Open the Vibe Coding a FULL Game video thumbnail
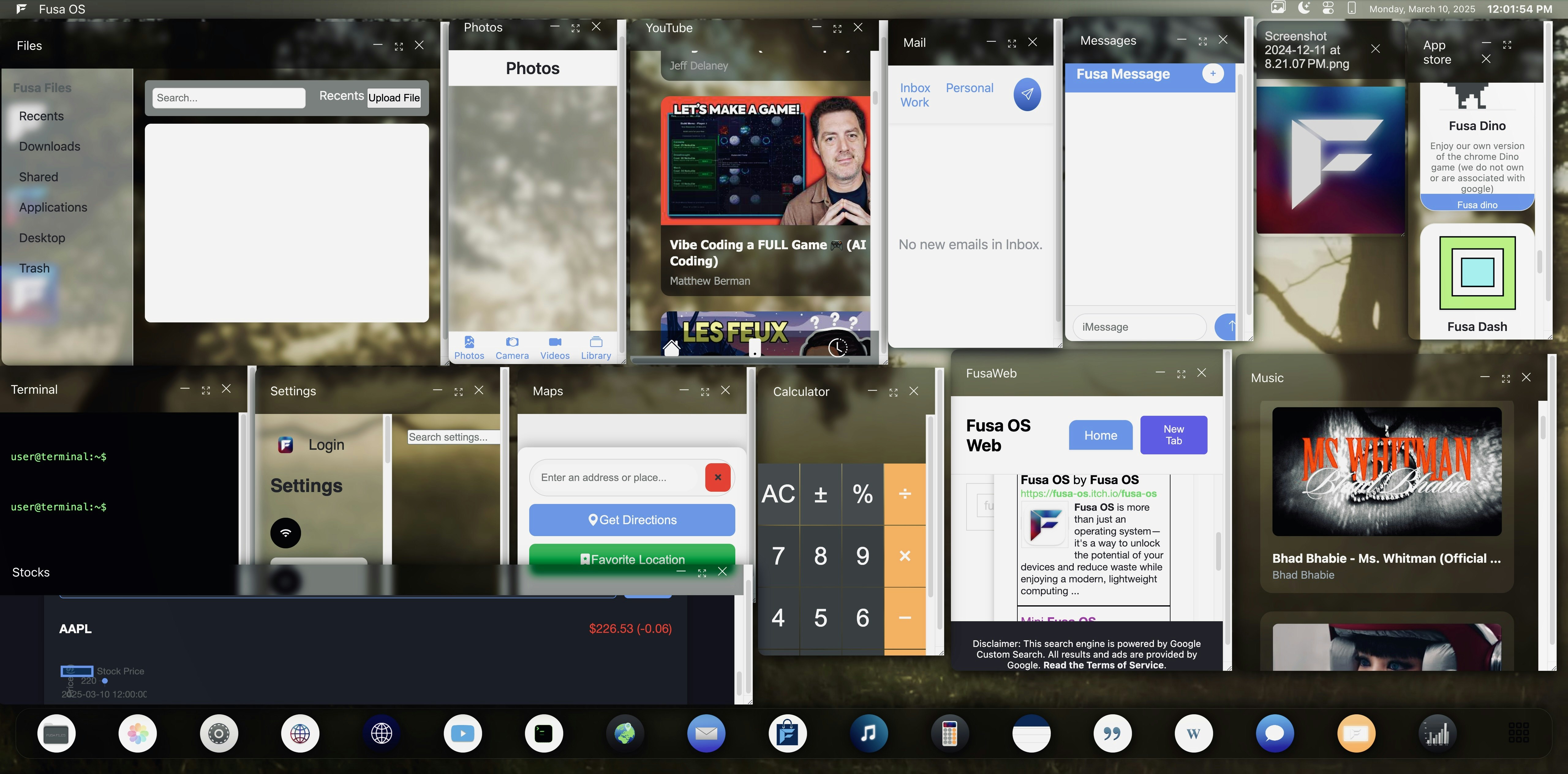The width and height of the screenshot is (1568, 774). click(x=765, y=161)
